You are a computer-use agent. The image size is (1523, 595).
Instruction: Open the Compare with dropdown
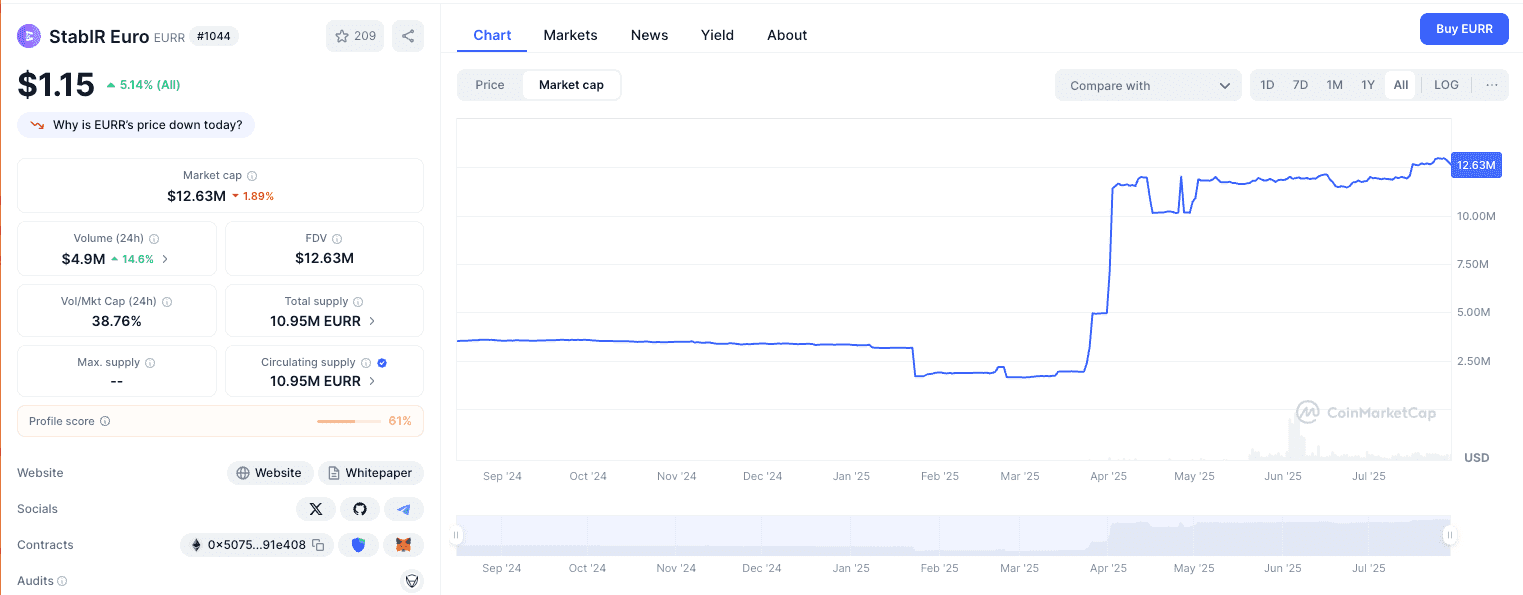tap(1148, 85)
